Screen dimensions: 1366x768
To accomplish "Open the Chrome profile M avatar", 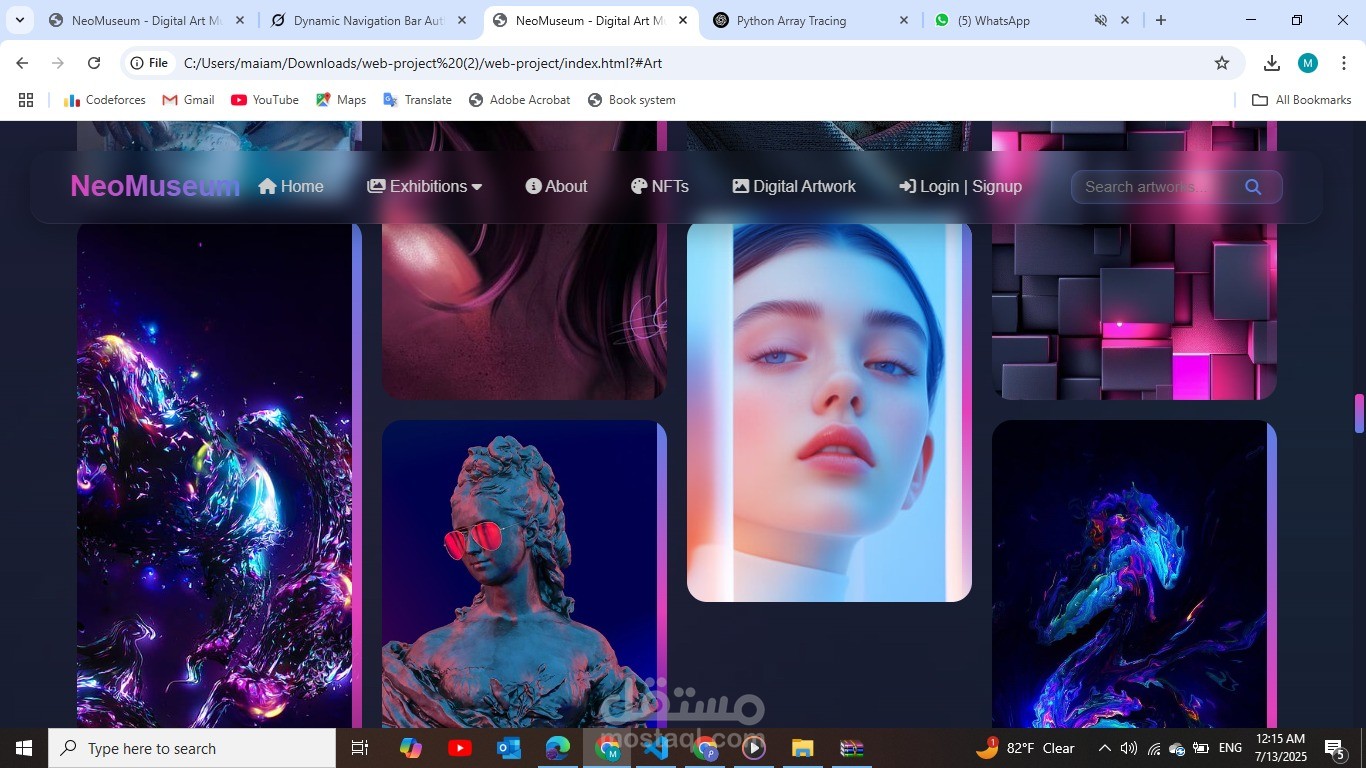I will [x=1308, y=63].
